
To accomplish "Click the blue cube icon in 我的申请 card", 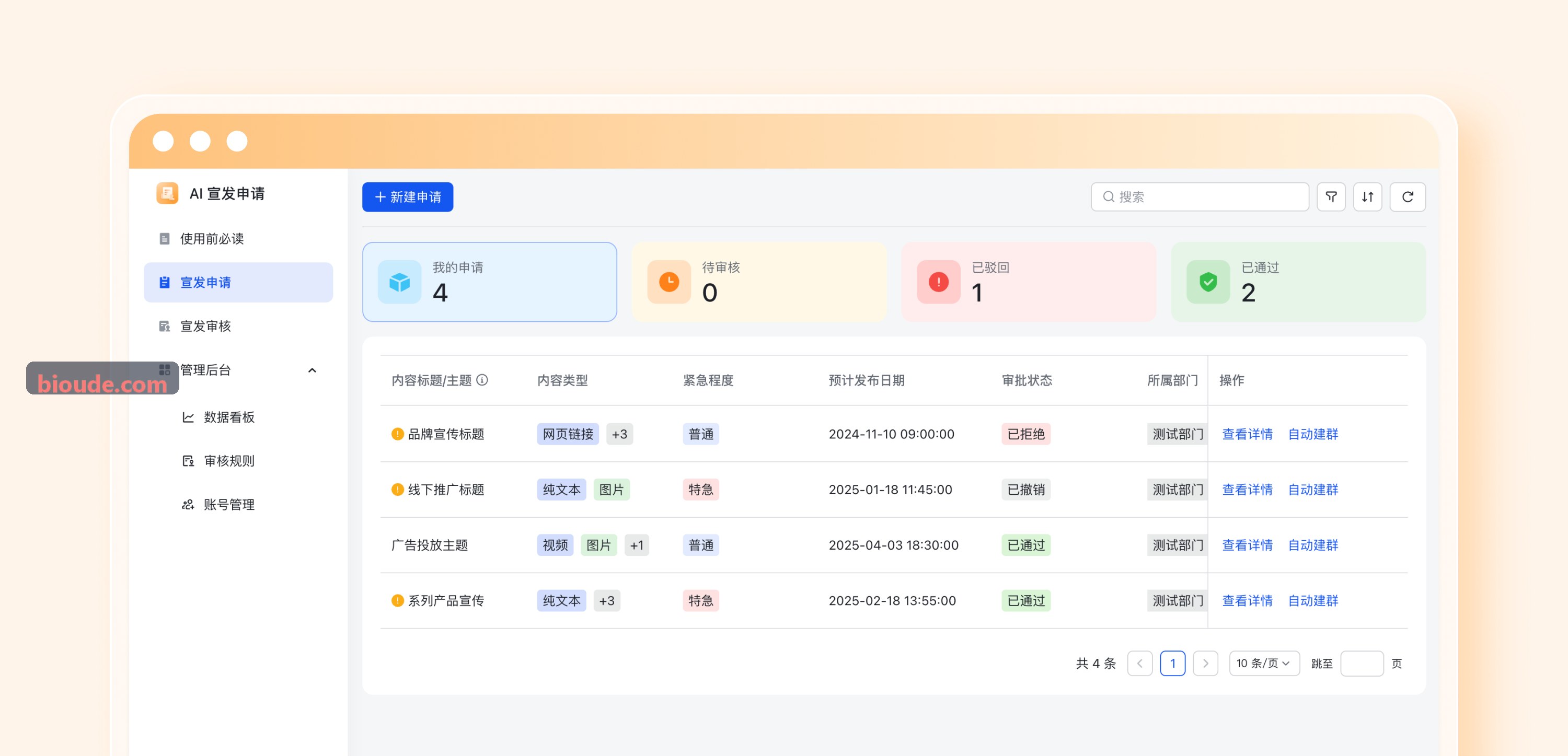I will coord(399,282).
